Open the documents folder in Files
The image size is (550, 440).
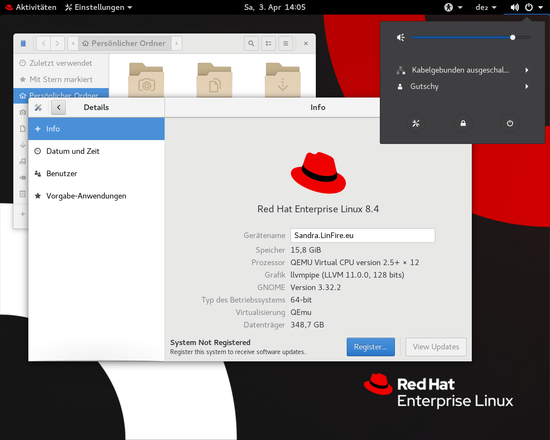(x=214, y=80)
